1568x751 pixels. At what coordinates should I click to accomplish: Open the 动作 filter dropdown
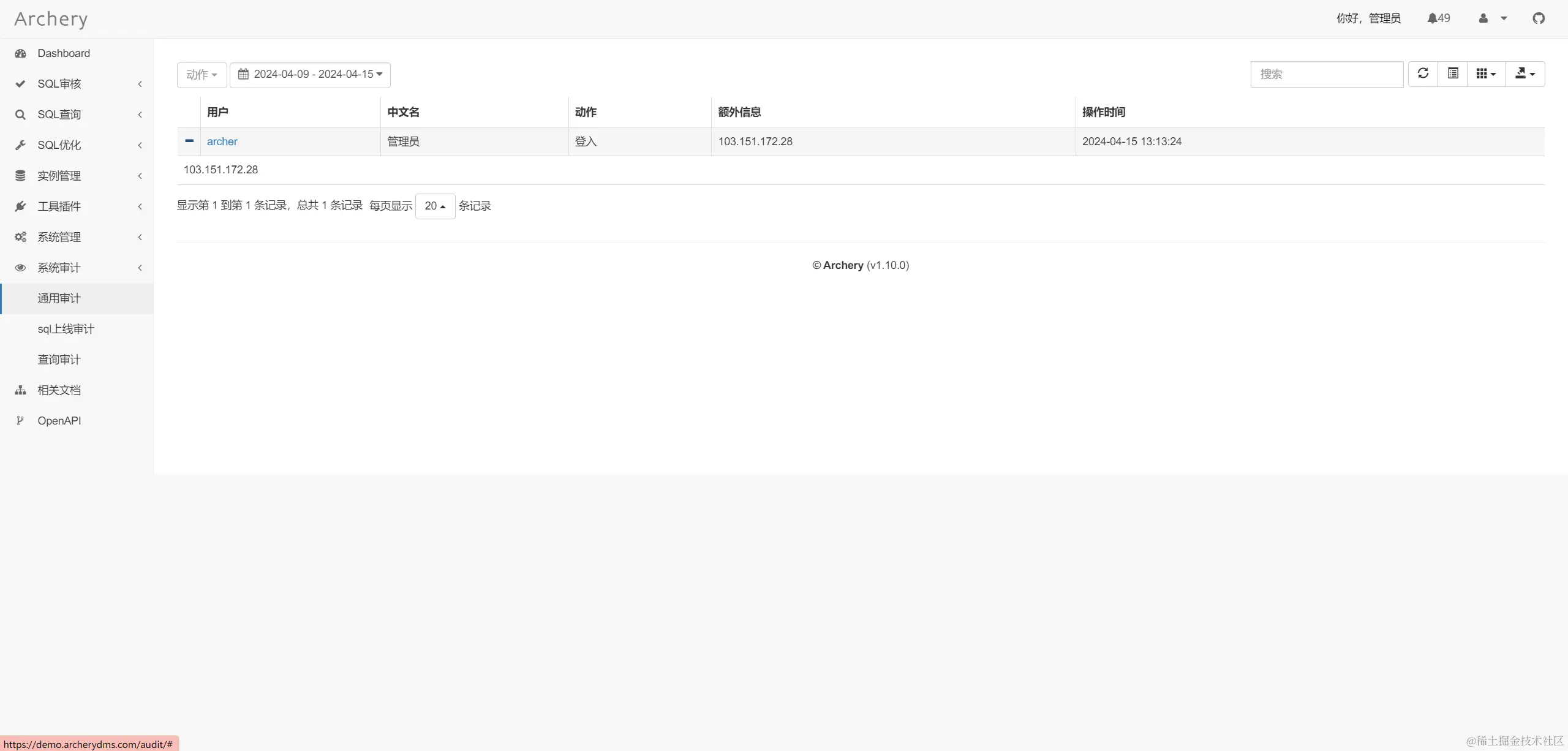(x=202, y=75)
